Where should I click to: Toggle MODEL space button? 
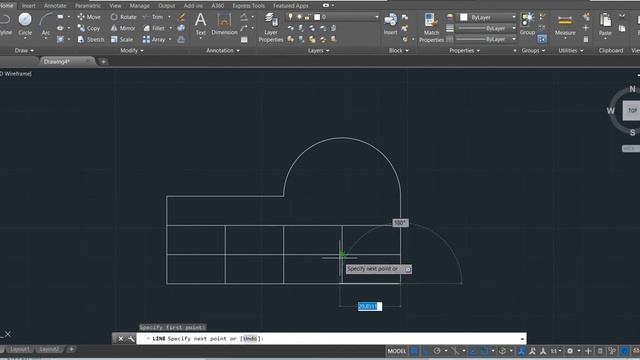[x=397, y=351]
